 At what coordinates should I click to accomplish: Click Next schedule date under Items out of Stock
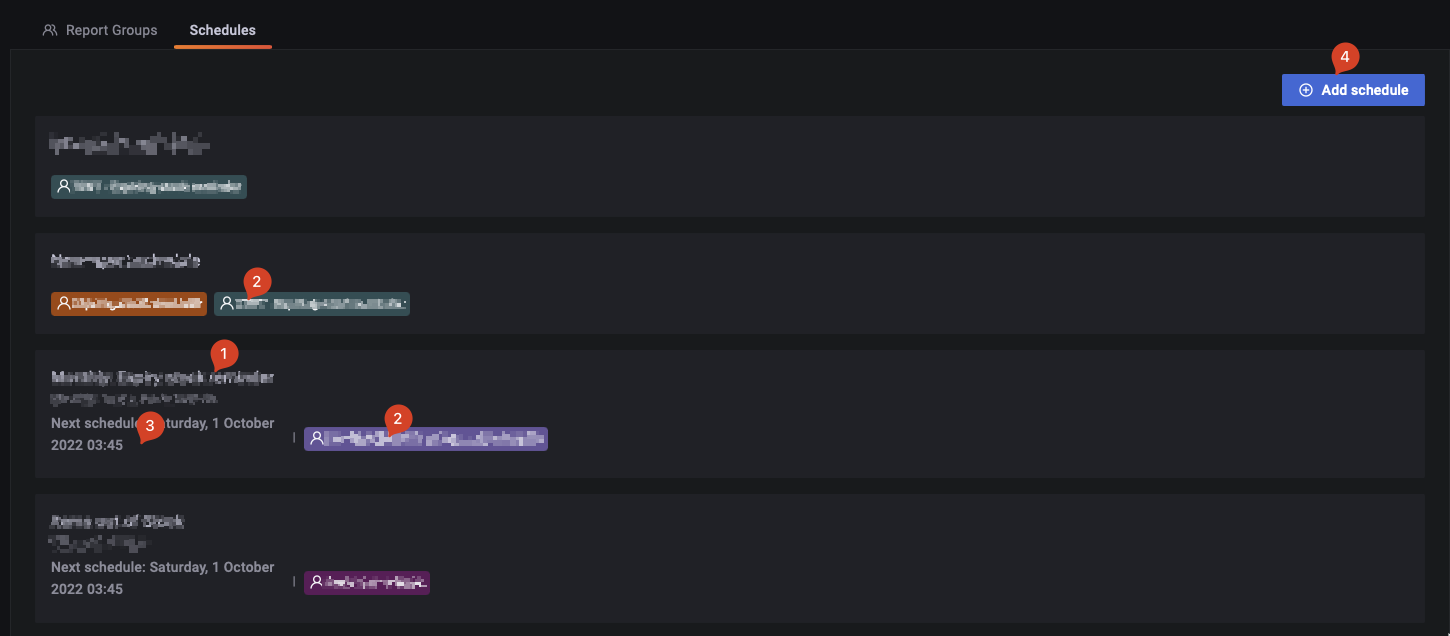coord(162,577)
